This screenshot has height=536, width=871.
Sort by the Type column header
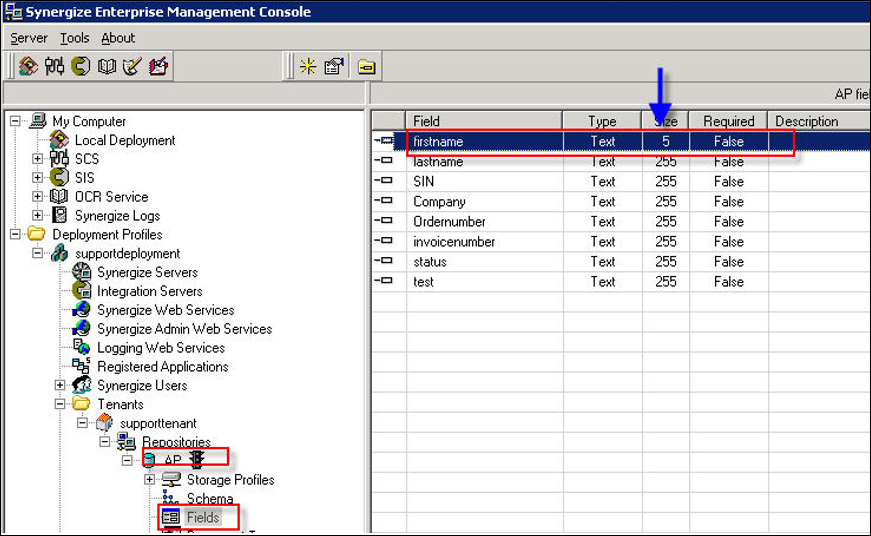(602, 121)
